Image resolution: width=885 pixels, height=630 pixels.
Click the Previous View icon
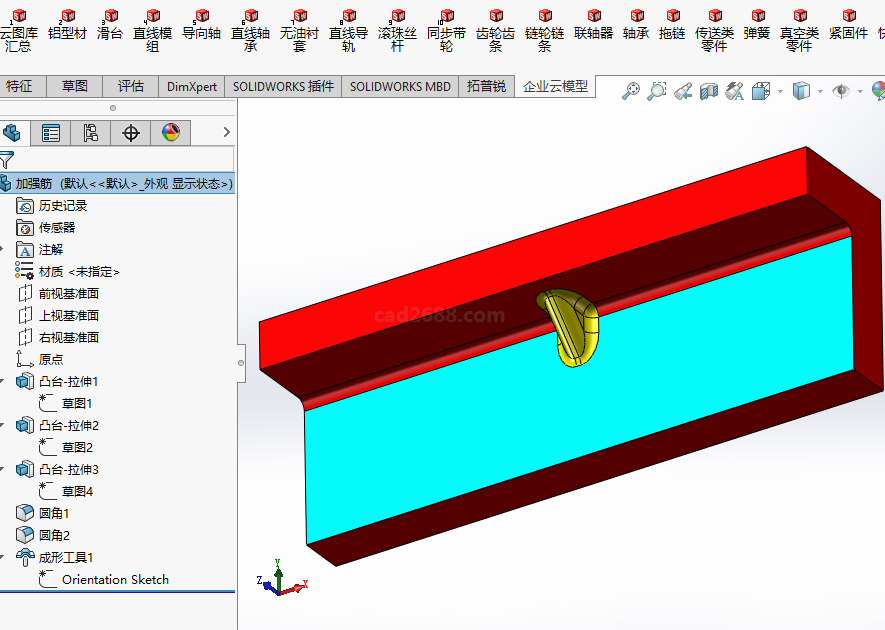click(x=683, y=92)
